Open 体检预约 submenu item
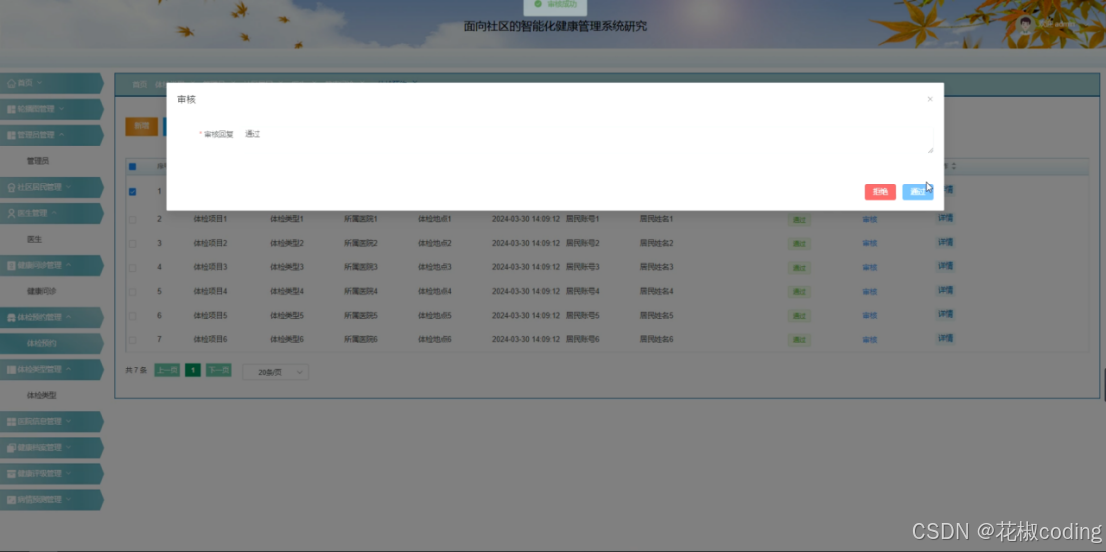The image size is (1106, 552). pos(51,343)
